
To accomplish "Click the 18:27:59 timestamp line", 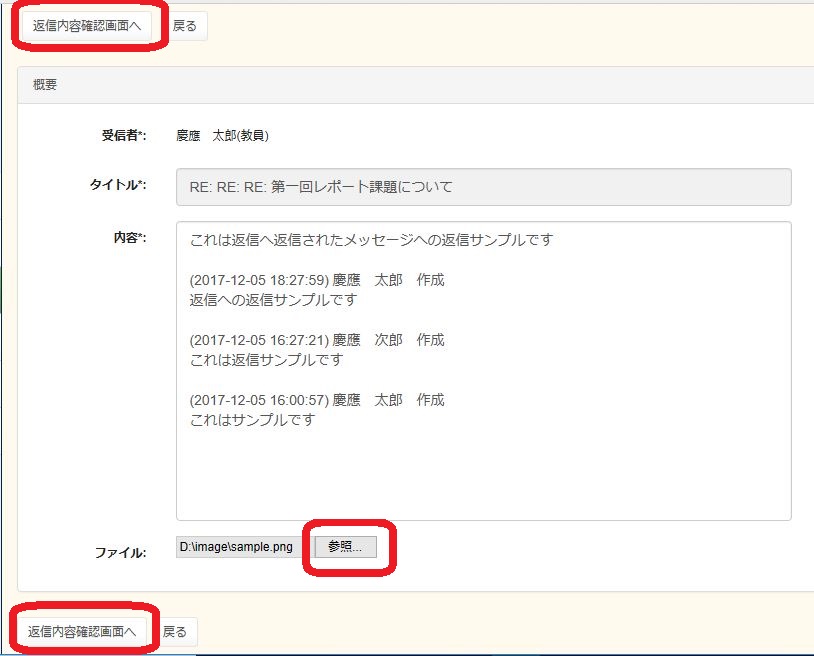I will tap(316, 280).
